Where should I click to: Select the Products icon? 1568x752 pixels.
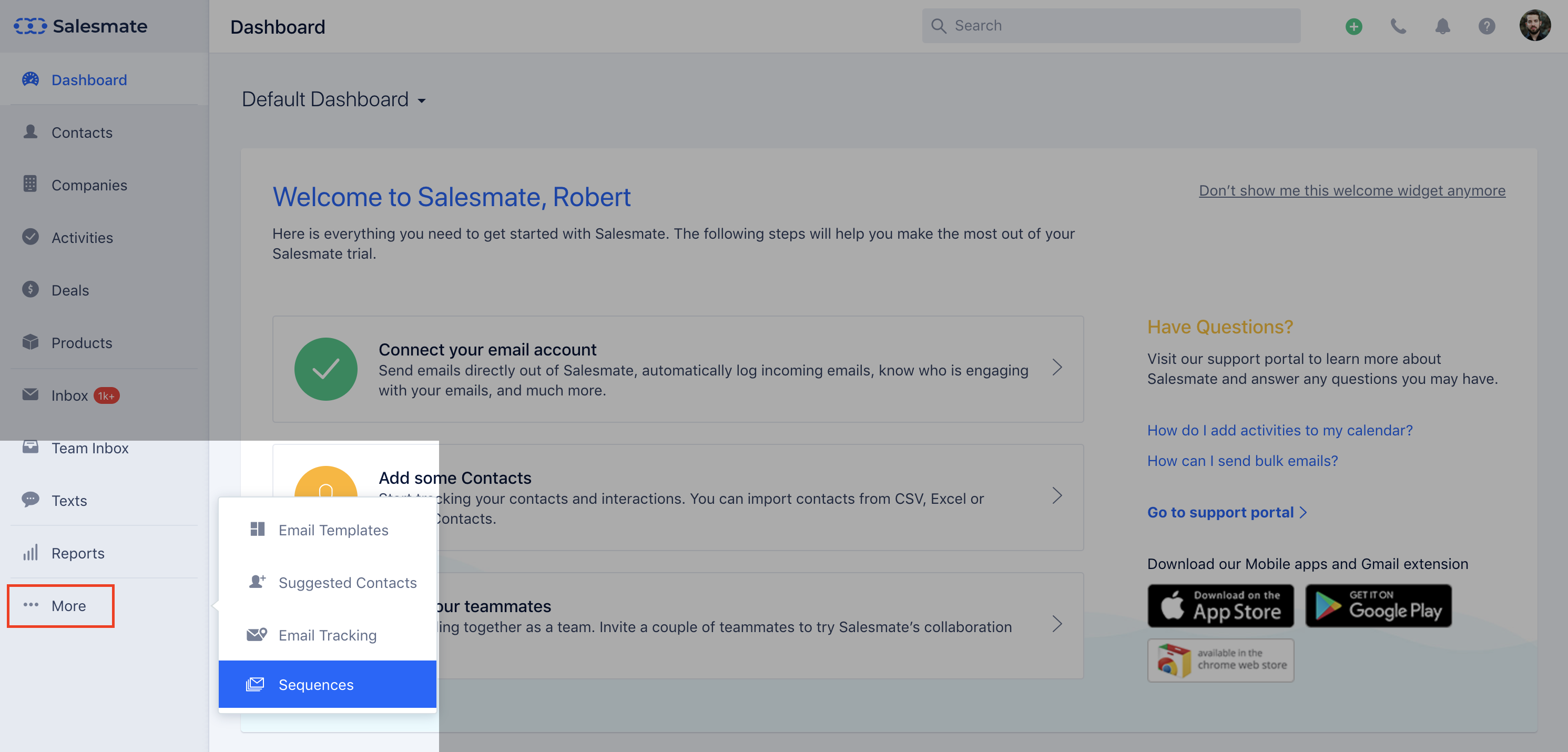pyautogui.click(x=30, y=342)
